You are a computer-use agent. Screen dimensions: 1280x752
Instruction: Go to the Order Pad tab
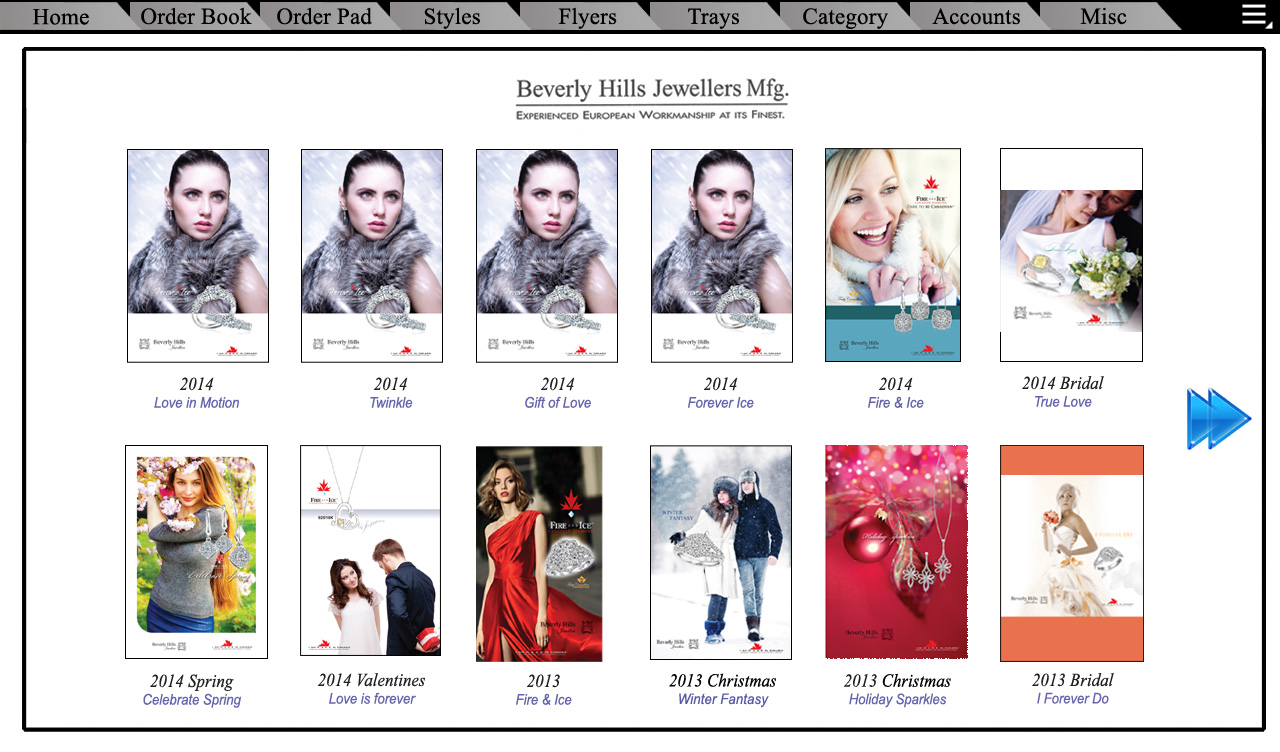pos(324,16)
